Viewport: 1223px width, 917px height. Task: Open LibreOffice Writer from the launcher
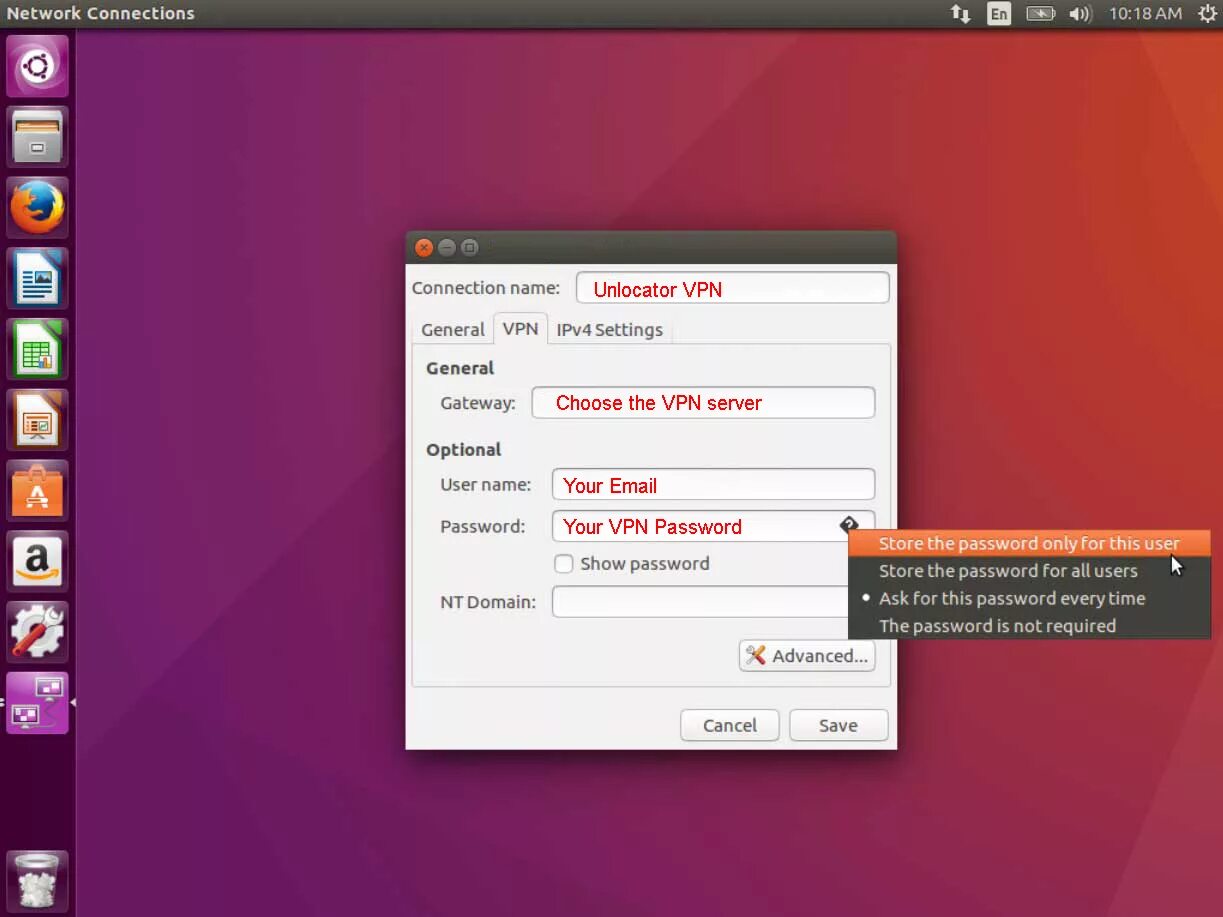coord(38,279)
